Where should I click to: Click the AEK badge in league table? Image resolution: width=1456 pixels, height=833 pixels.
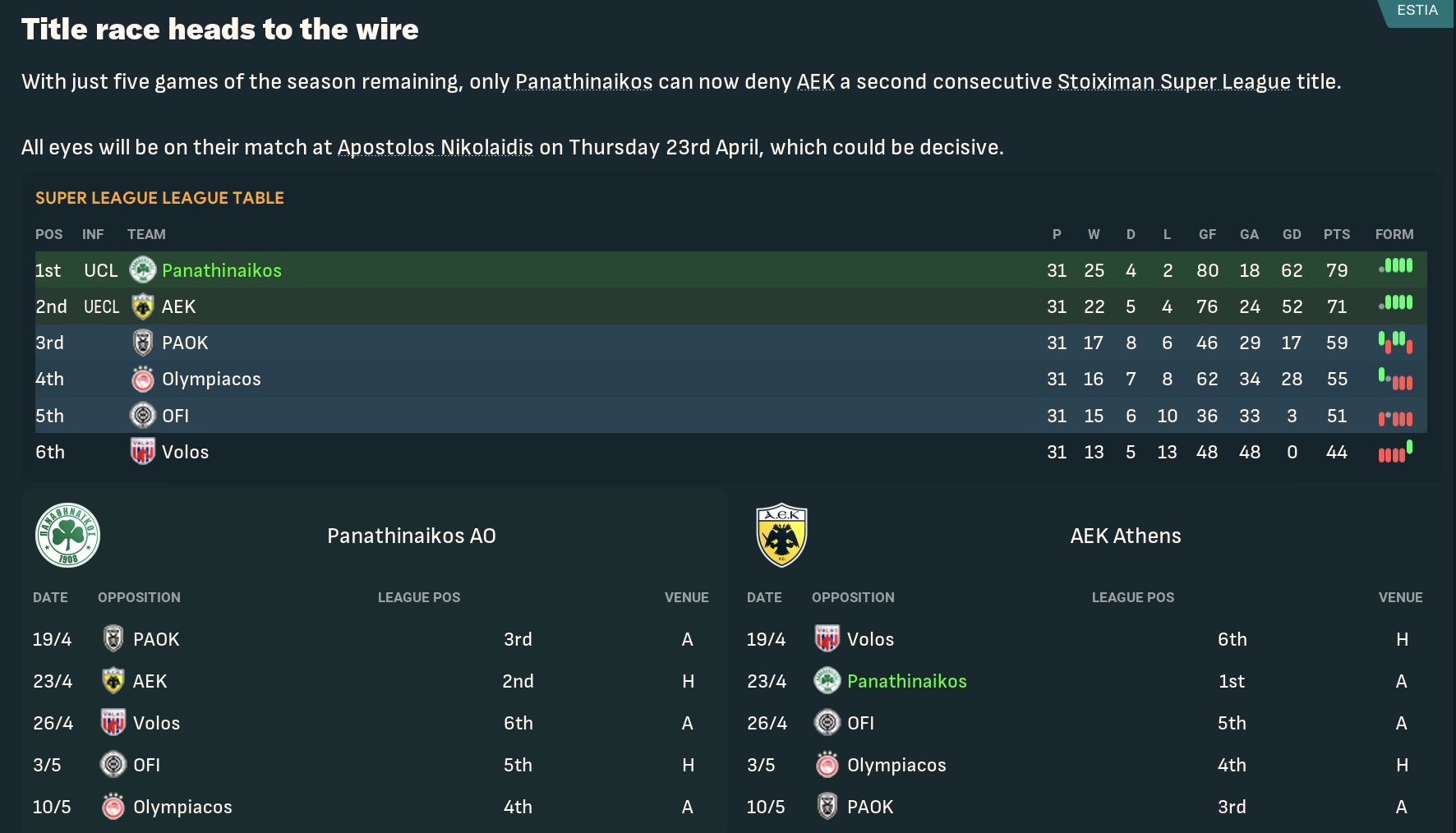pyautogui.click(x=143, y=306)
